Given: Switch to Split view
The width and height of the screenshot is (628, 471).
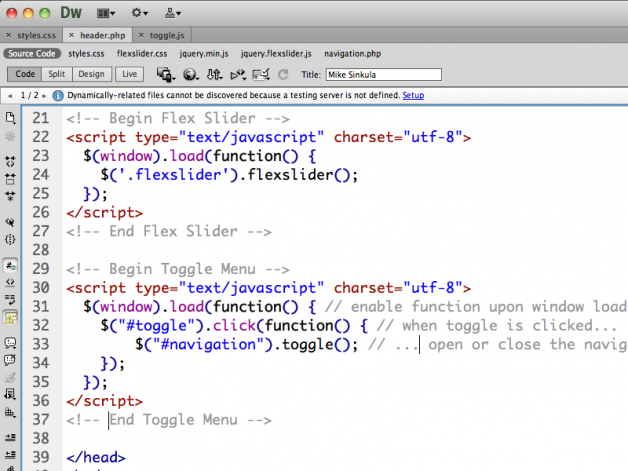Looking at the screenshot, I should pos(56,74).
